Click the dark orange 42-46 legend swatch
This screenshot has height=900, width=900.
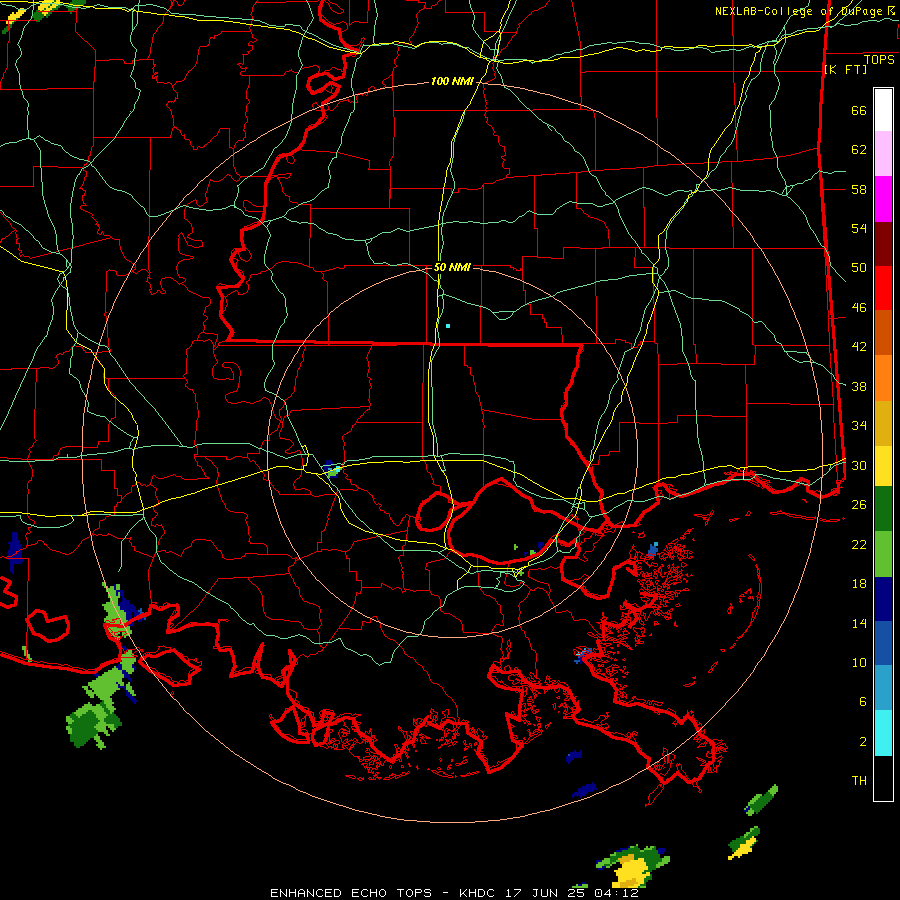pyautogui.click(x=883, y=333)
